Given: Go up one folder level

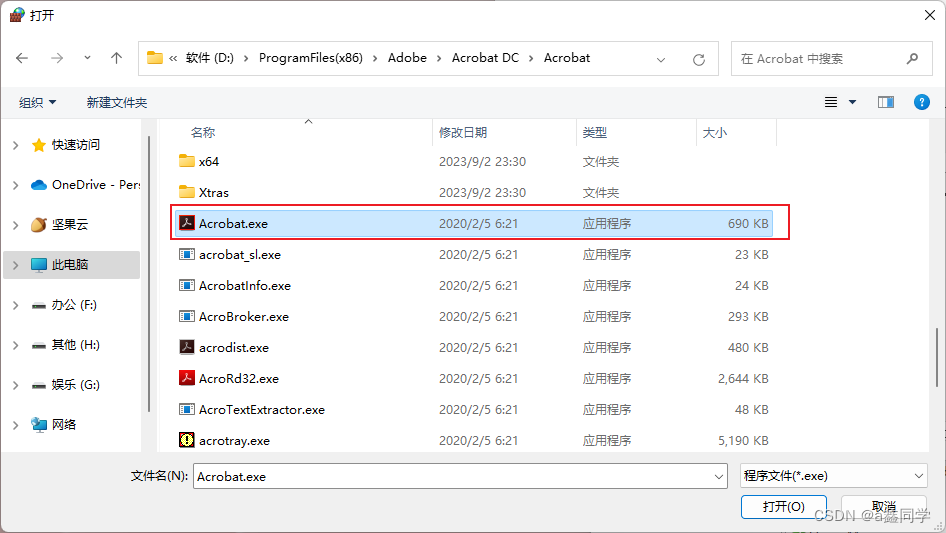Looking at the screenshot, I should coord(116,58).
